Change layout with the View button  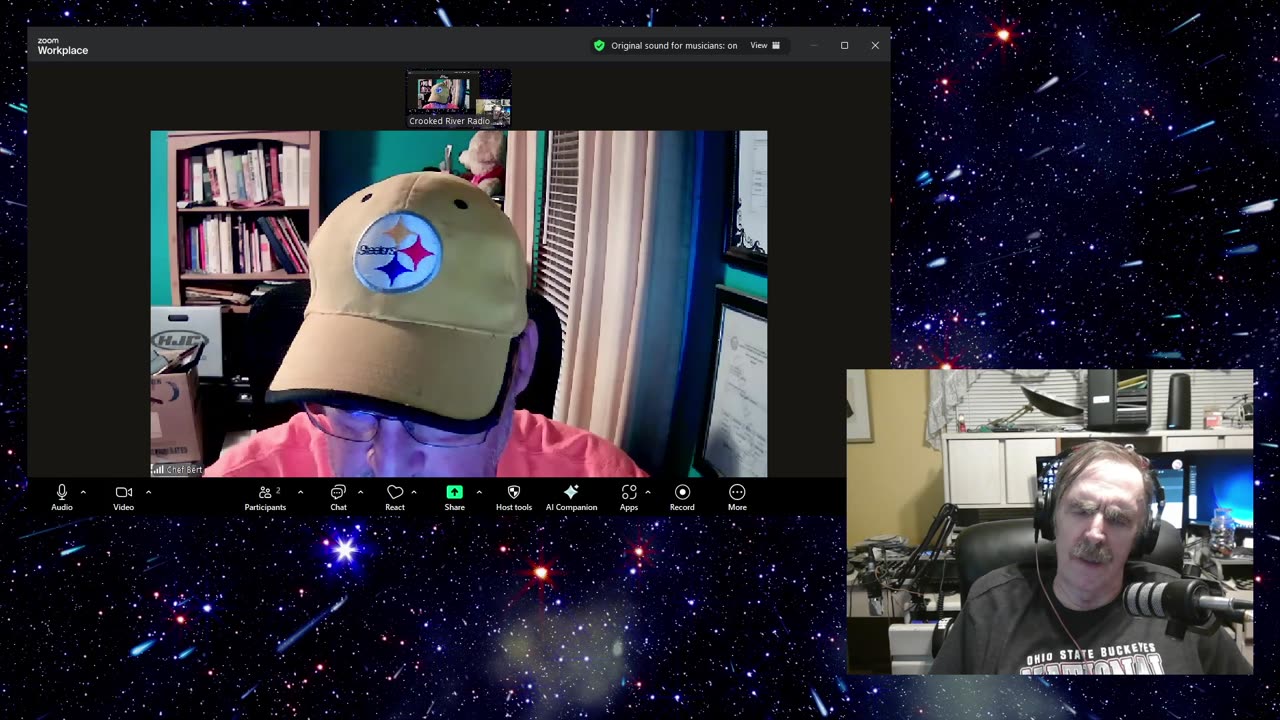point(765,45)
